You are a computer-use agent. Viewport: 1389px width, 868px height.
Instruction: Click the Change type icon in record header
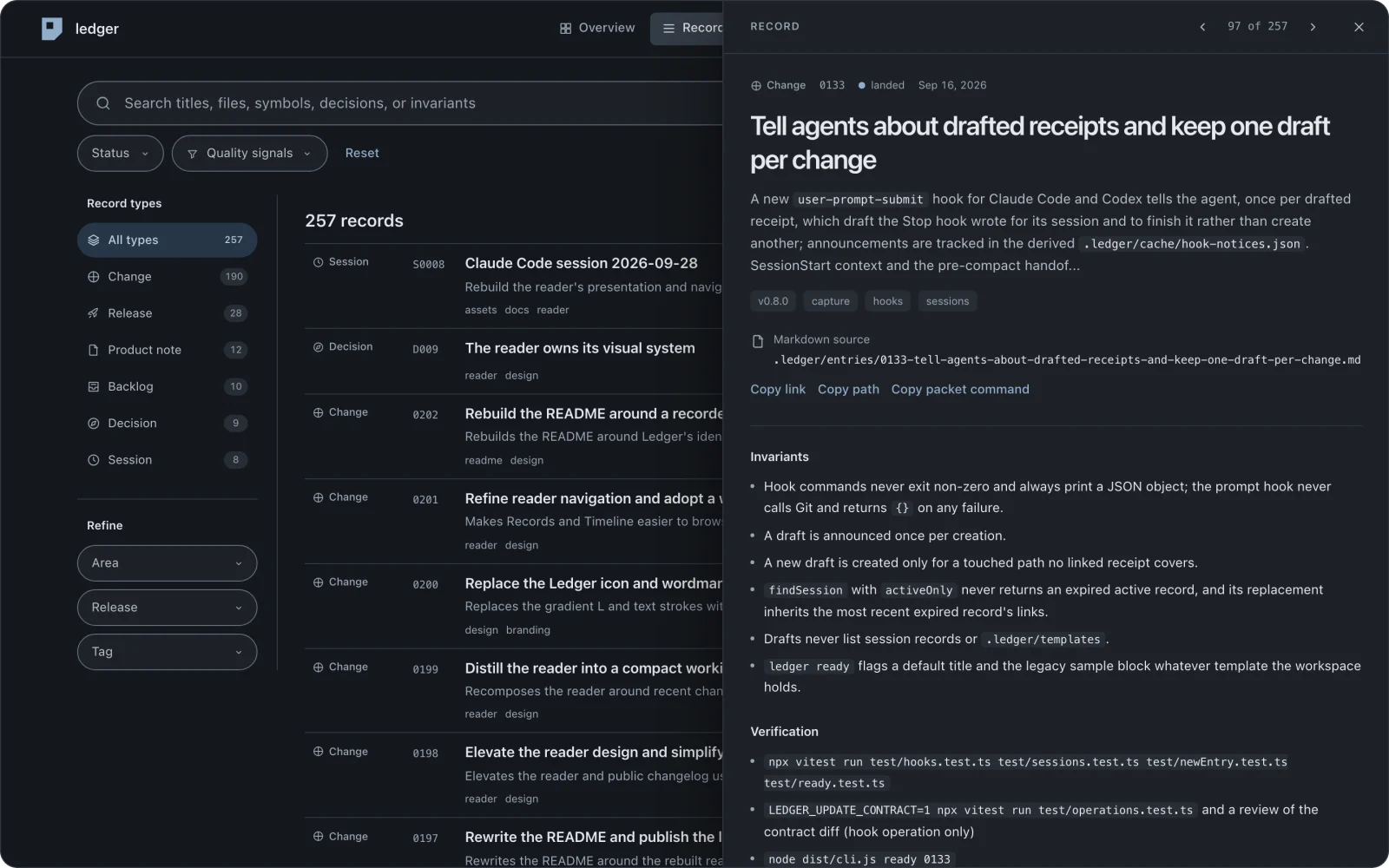756,85
